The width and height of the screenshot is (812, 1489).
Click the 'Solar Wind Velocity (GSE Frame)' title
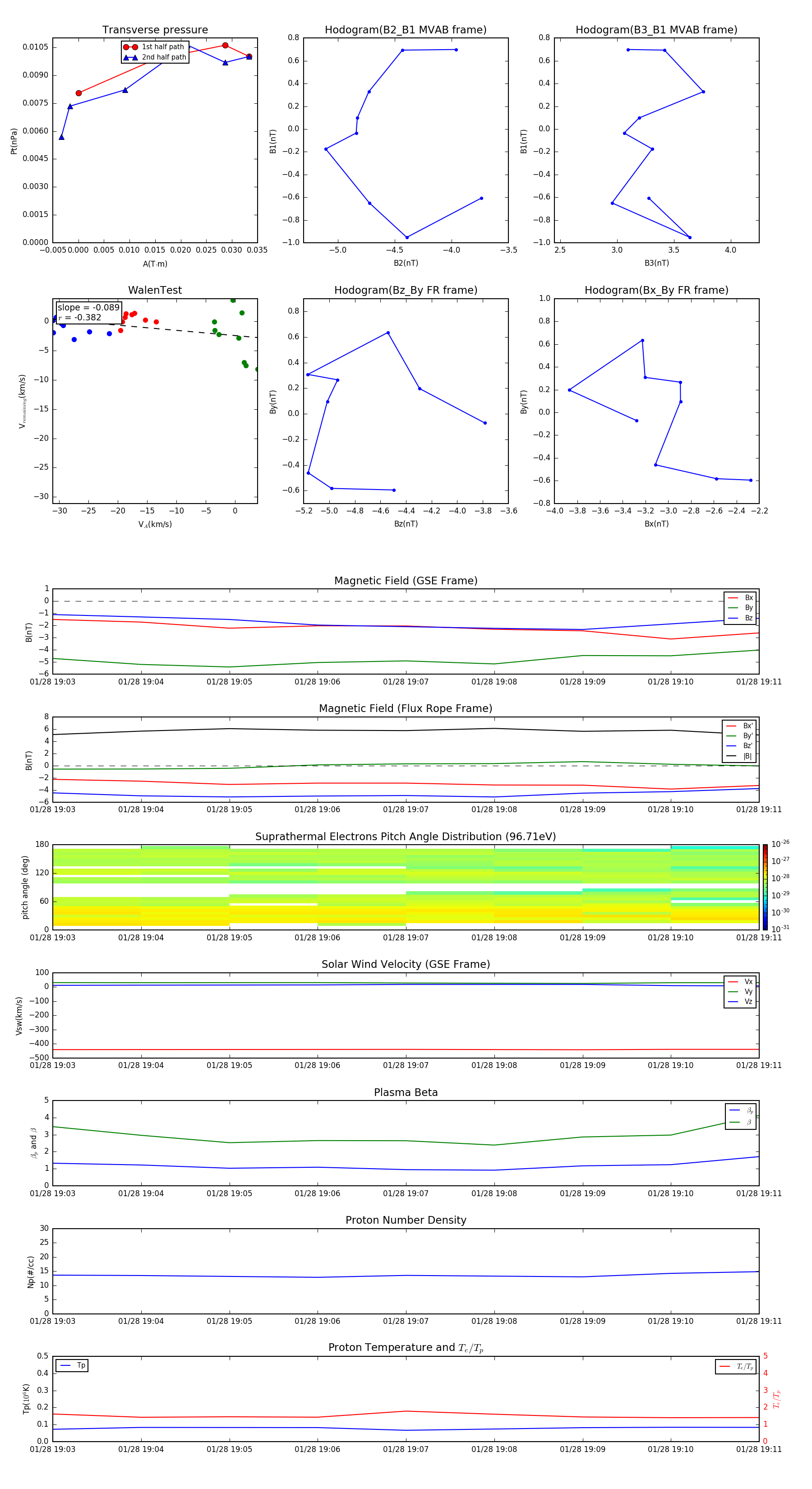tap(406, 964)
